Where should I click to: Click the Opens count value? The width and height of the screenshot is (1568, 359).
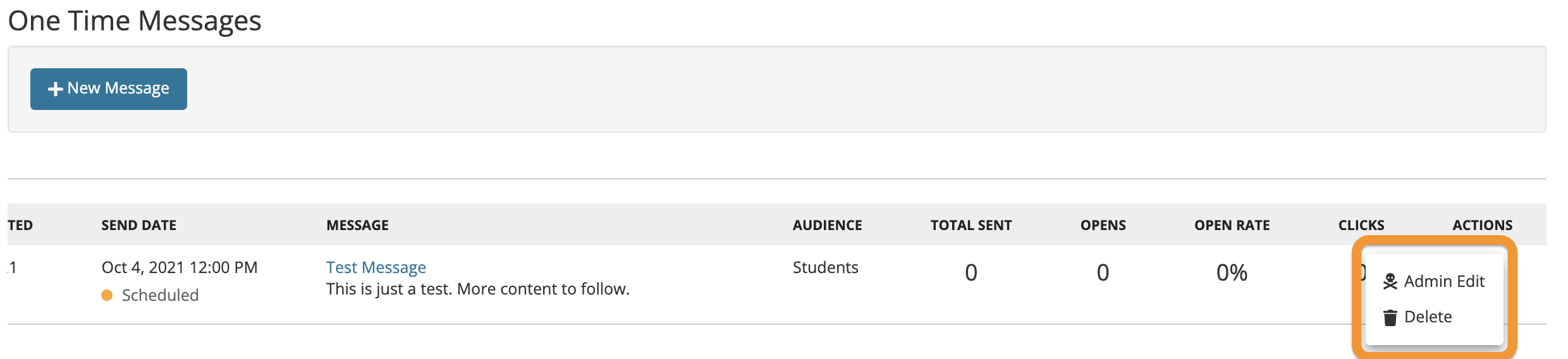click(1103, 272)
